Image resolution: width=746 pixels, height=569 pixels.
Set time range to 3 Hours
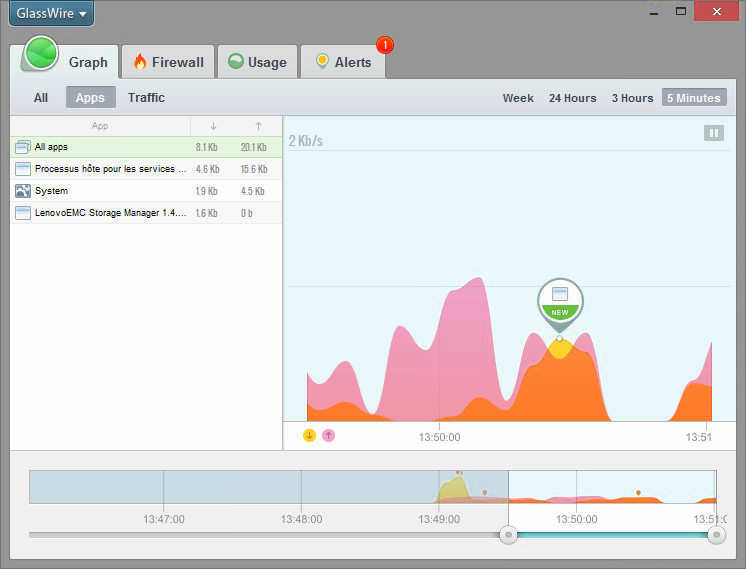click(x=632, y=98)
